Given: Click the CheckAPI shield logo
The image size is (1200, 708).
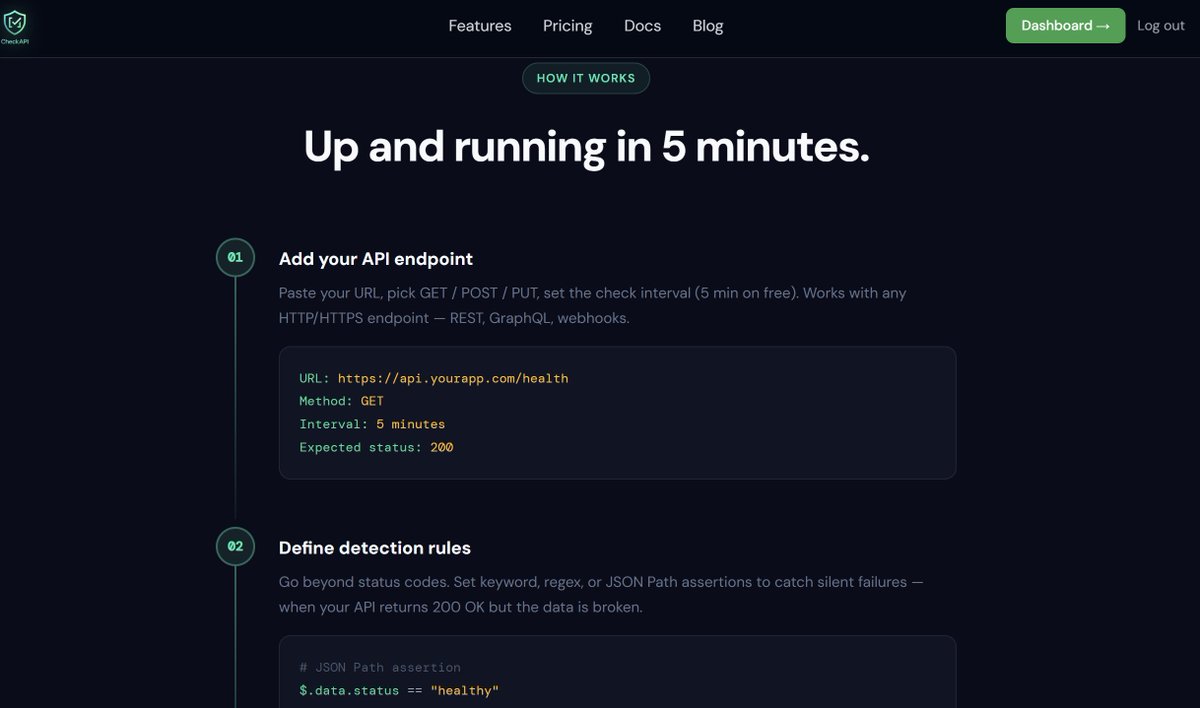Looking at the screenshot, I should click(x=15, y=25).
